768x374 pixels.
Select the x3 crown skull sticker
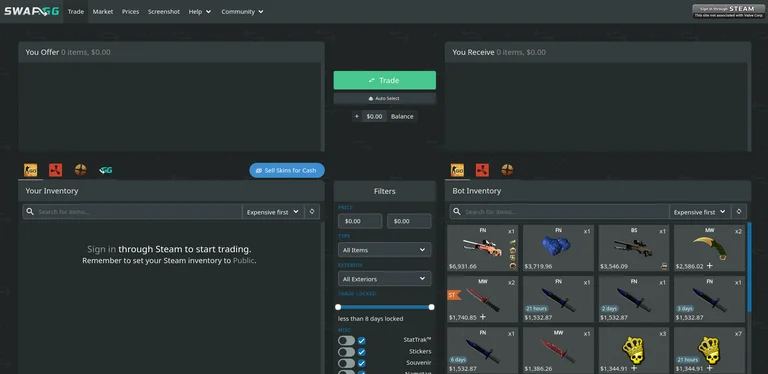coord(634,351)
